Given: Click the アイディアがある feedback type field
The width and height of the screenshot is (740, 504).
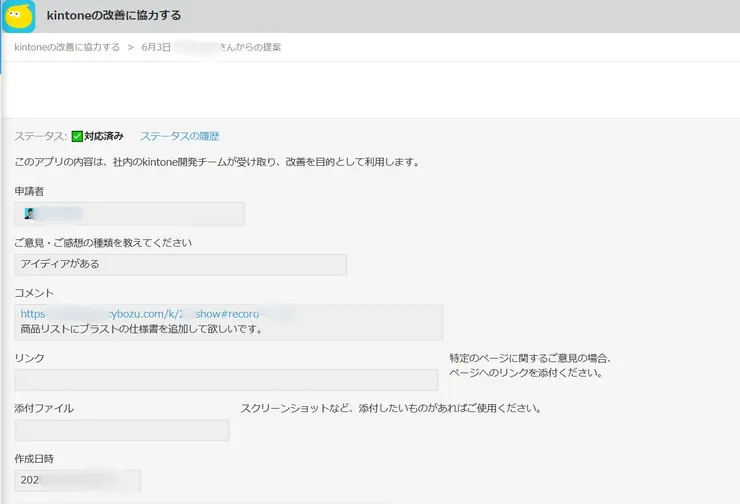Looking at the screenshot, I should pos(180,264).
